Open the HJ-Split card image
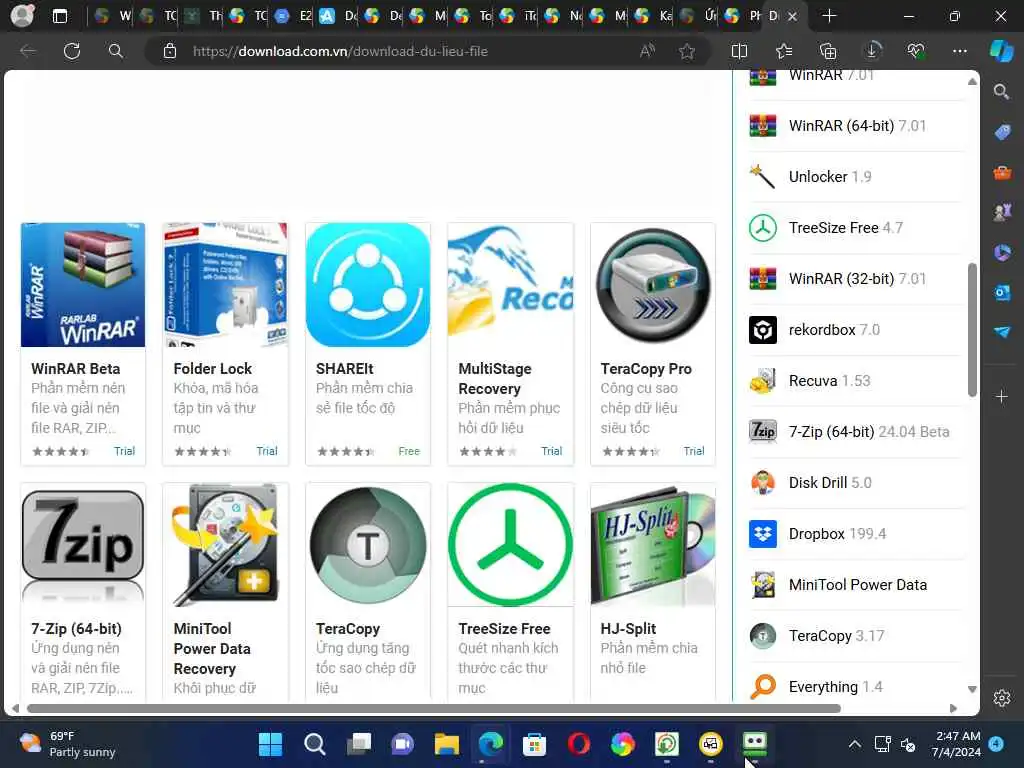The image size is (1024, 768). [653, 545]
